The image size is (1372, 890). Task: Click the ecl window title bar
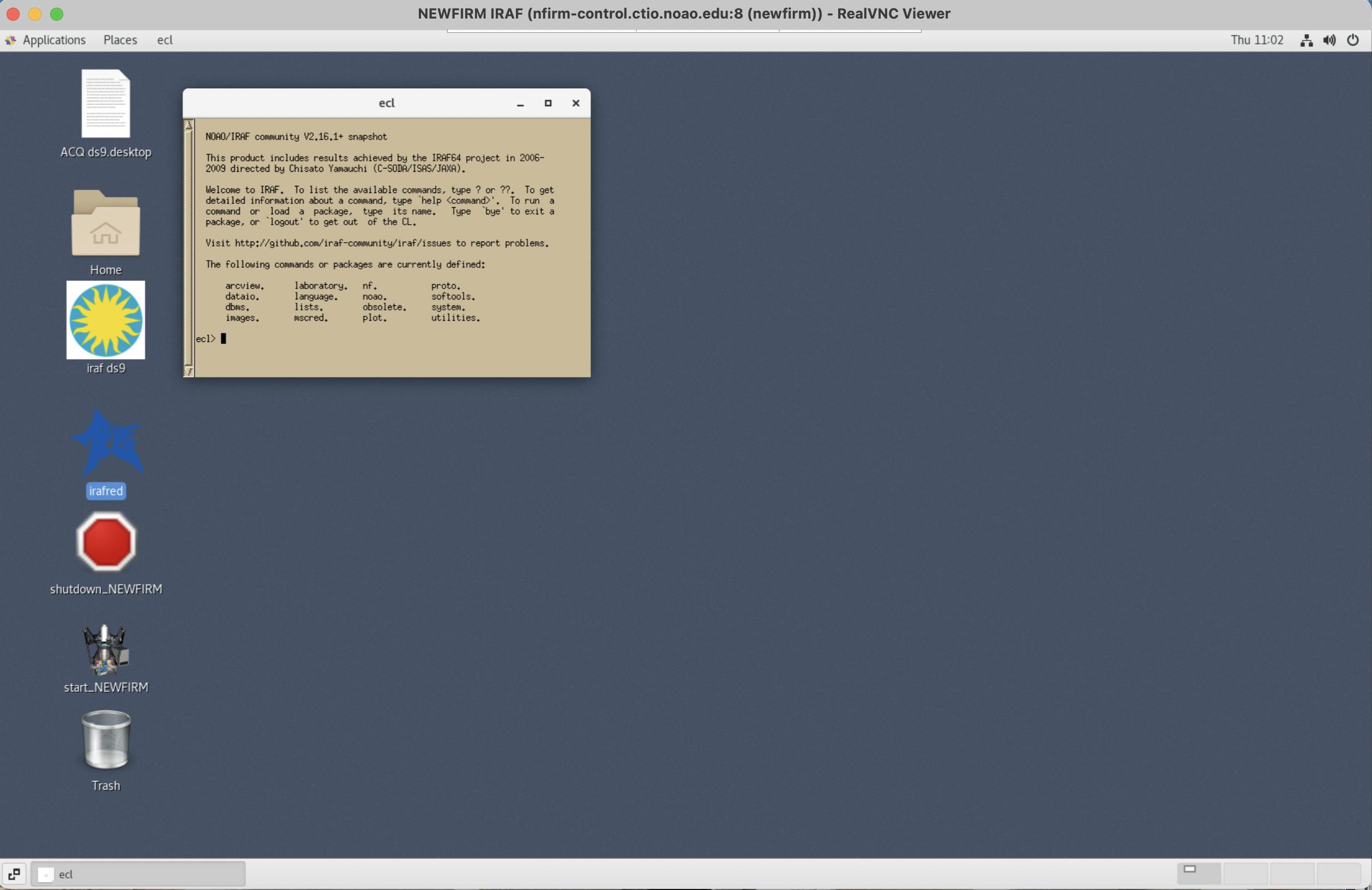point(386,103)
